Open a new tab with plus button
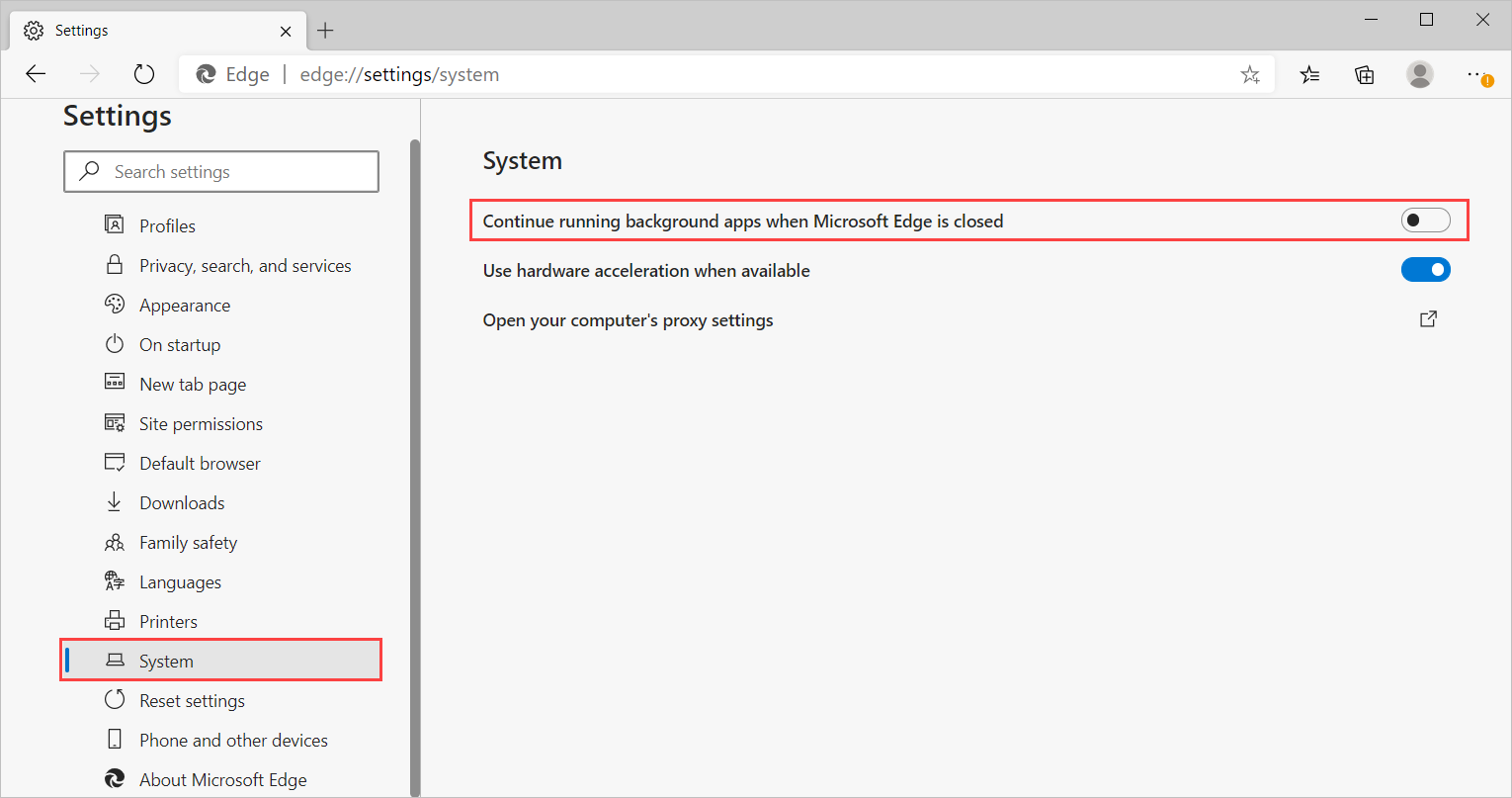This screenshot has width=1512, height=798. pos(325,31)
